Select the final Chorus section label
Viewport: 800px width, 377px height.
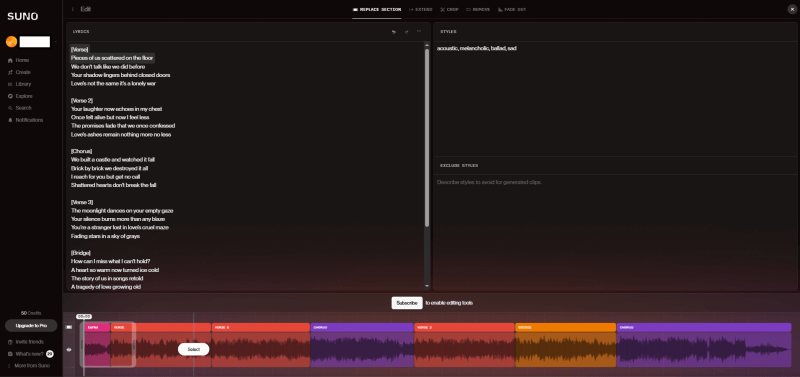[x=704, y=328]
